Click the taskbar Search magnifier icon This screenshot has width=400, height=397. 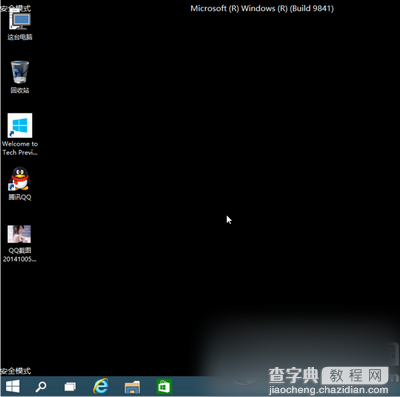pyautogui.click(x=41, y=387)
